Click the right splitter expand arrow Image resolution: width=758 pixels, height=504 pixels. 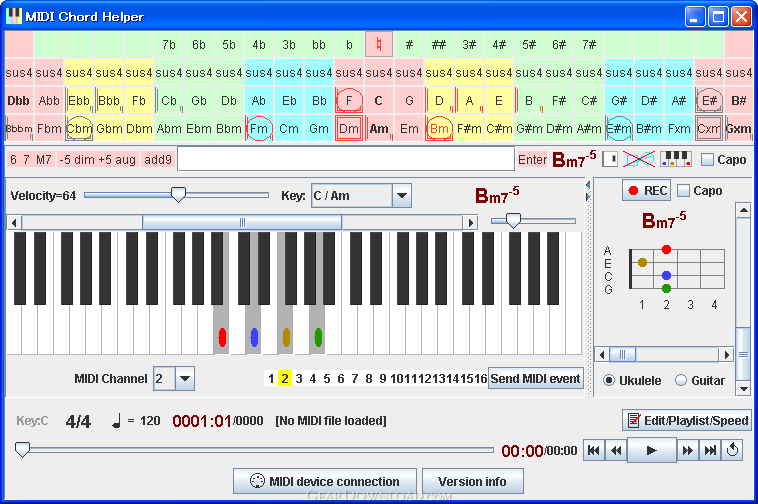tap(588, 197)
